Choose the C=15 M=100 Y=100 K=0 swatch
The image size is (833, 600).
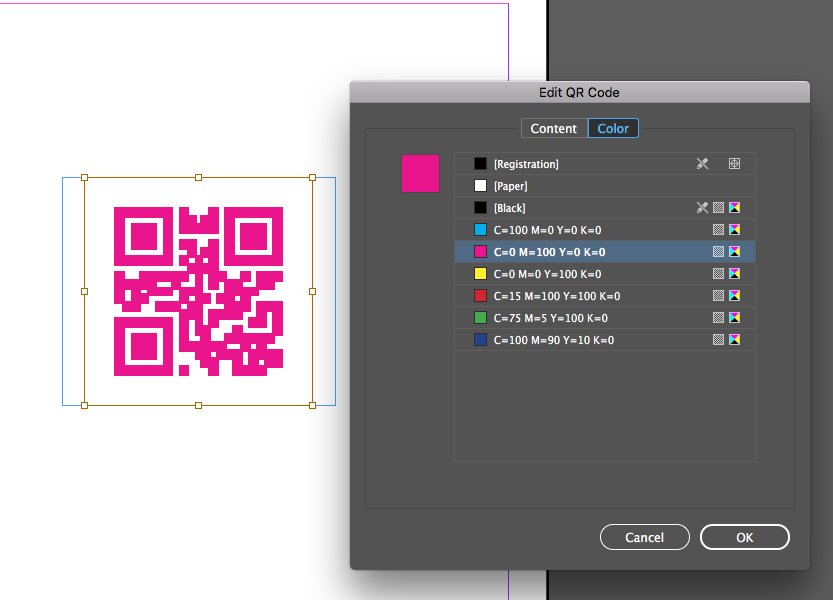point(605,295)
